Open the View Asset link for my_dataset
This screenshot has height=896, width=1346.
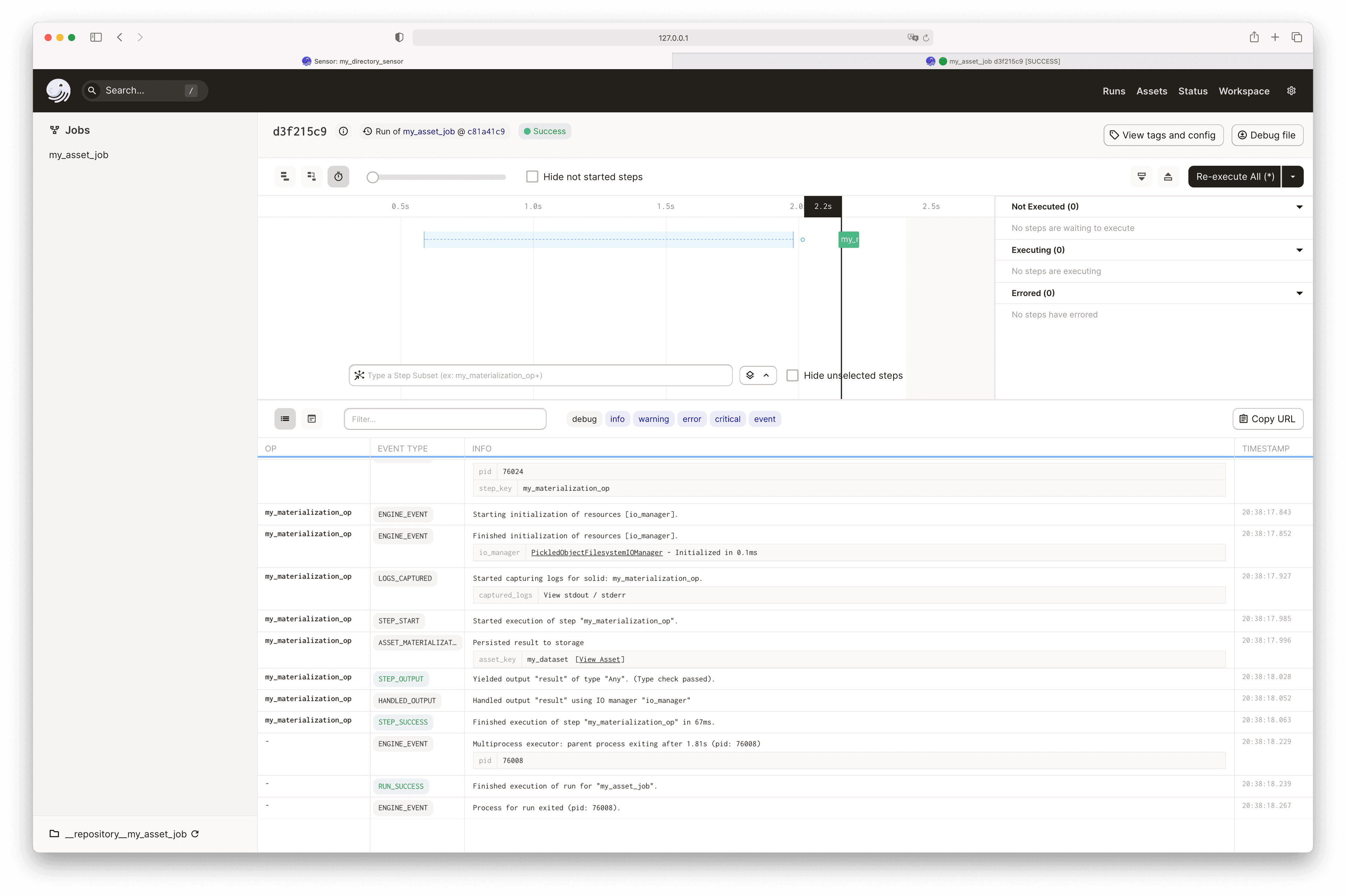tap(599, 659)
